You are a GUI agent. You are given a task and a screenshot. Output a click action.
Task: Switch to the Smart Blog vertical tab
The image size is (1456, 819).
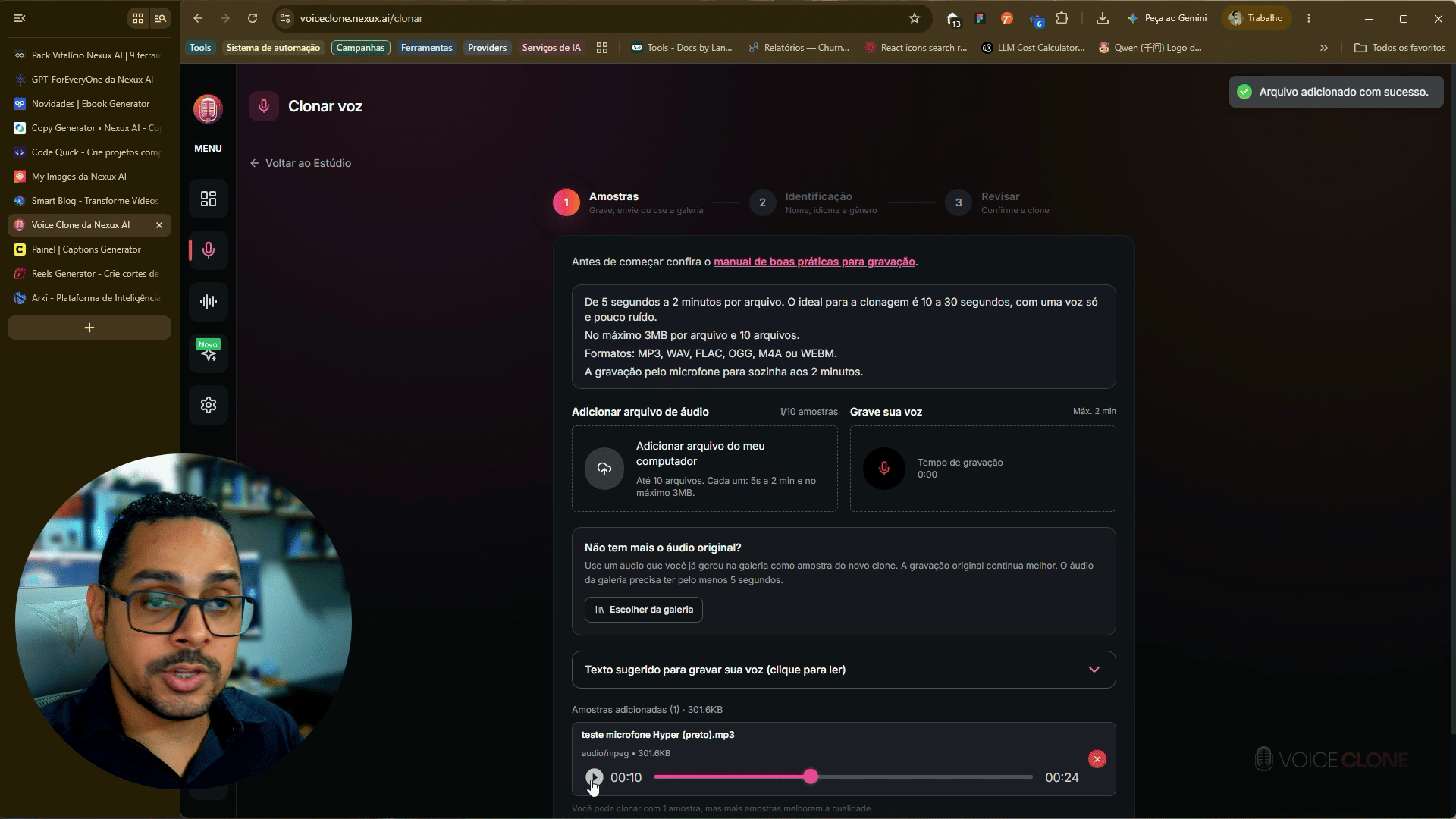coord(89,201)
